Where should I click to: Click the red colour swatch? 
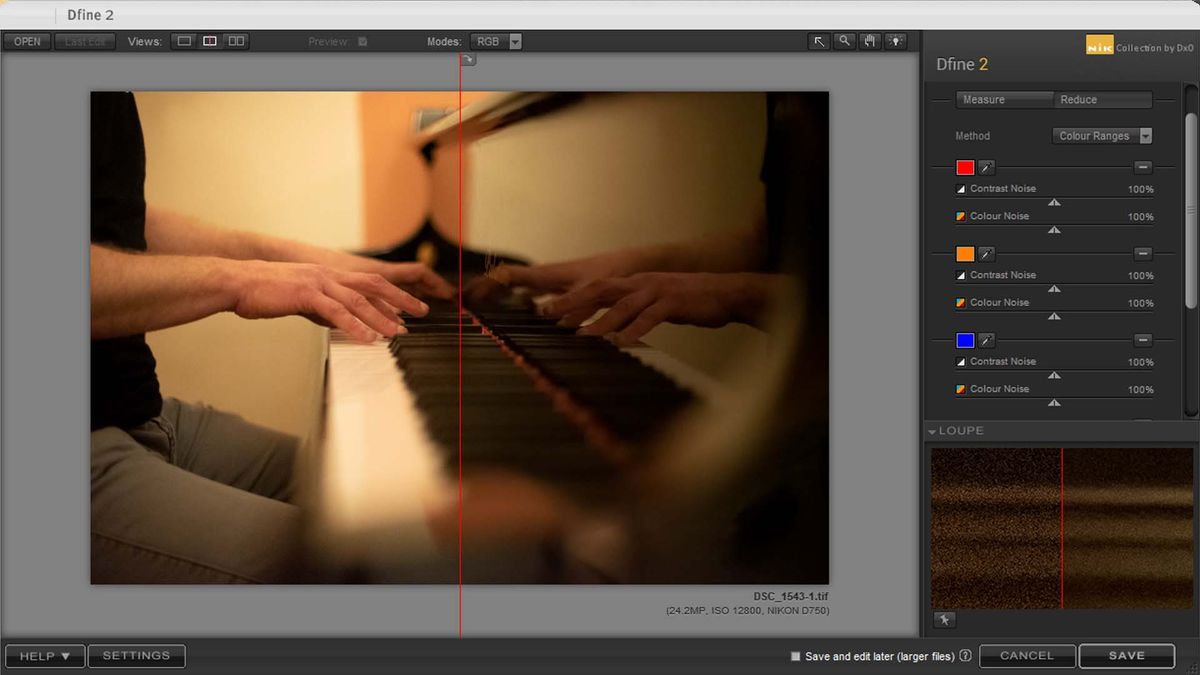pyautogui.click(x=965, y=168)
